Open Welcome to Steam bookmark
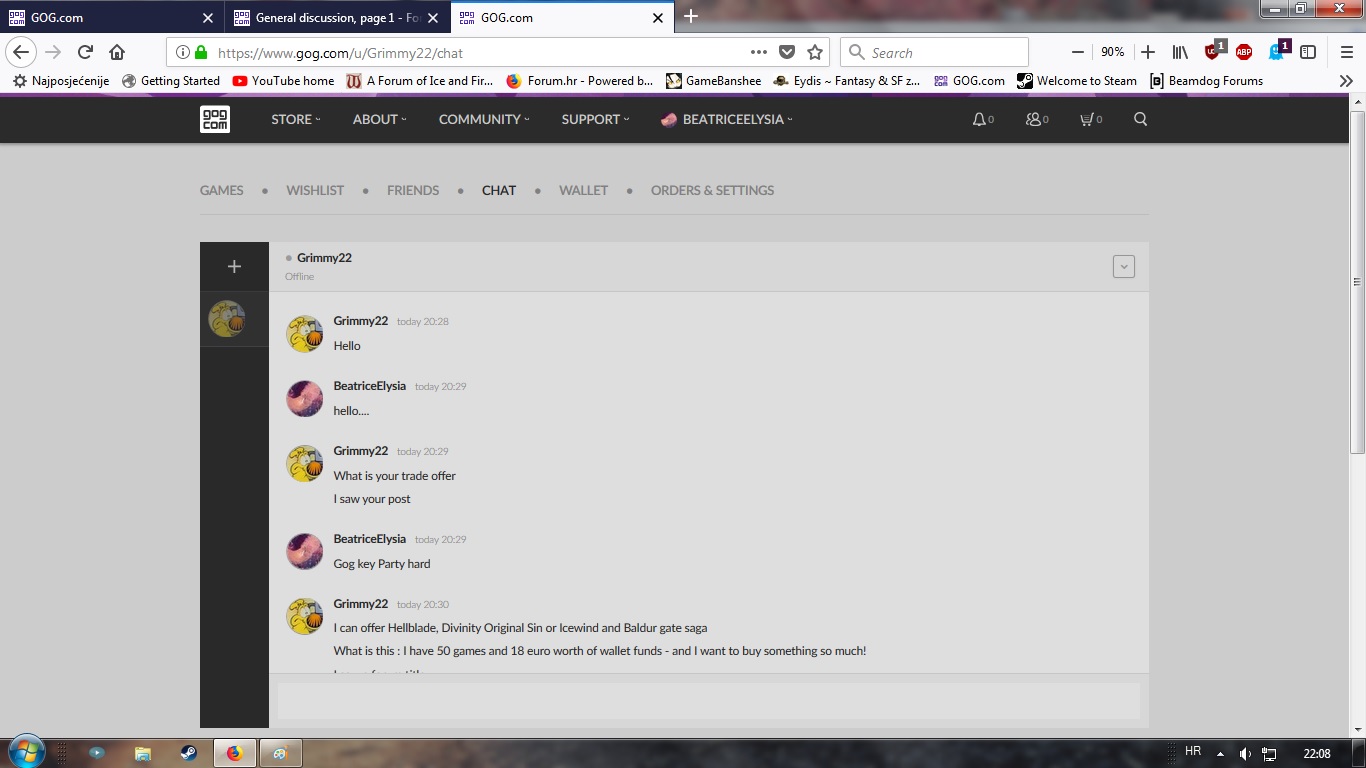This screenshot has height=768, width=1366. coord(1077,81)
